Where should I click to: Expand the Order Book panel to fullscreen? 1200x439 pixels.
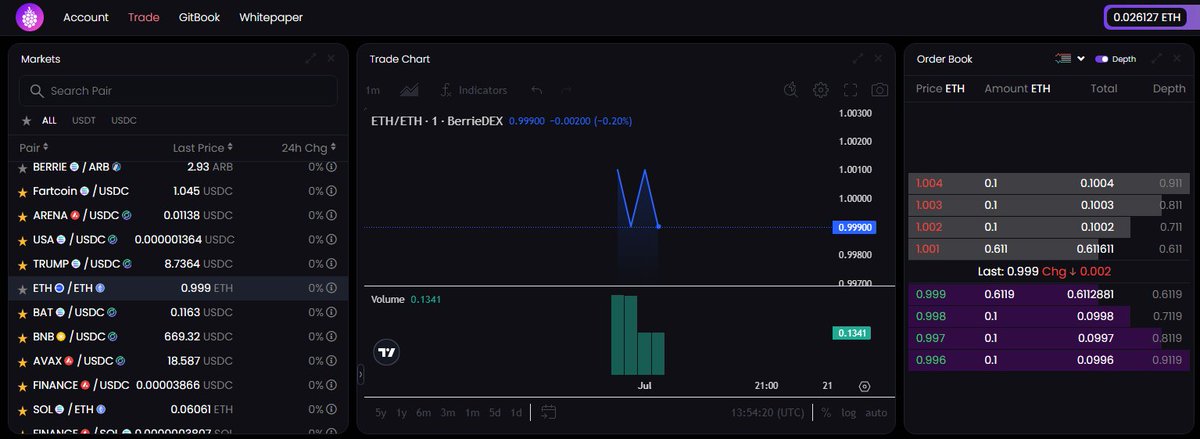(1157, 59)
